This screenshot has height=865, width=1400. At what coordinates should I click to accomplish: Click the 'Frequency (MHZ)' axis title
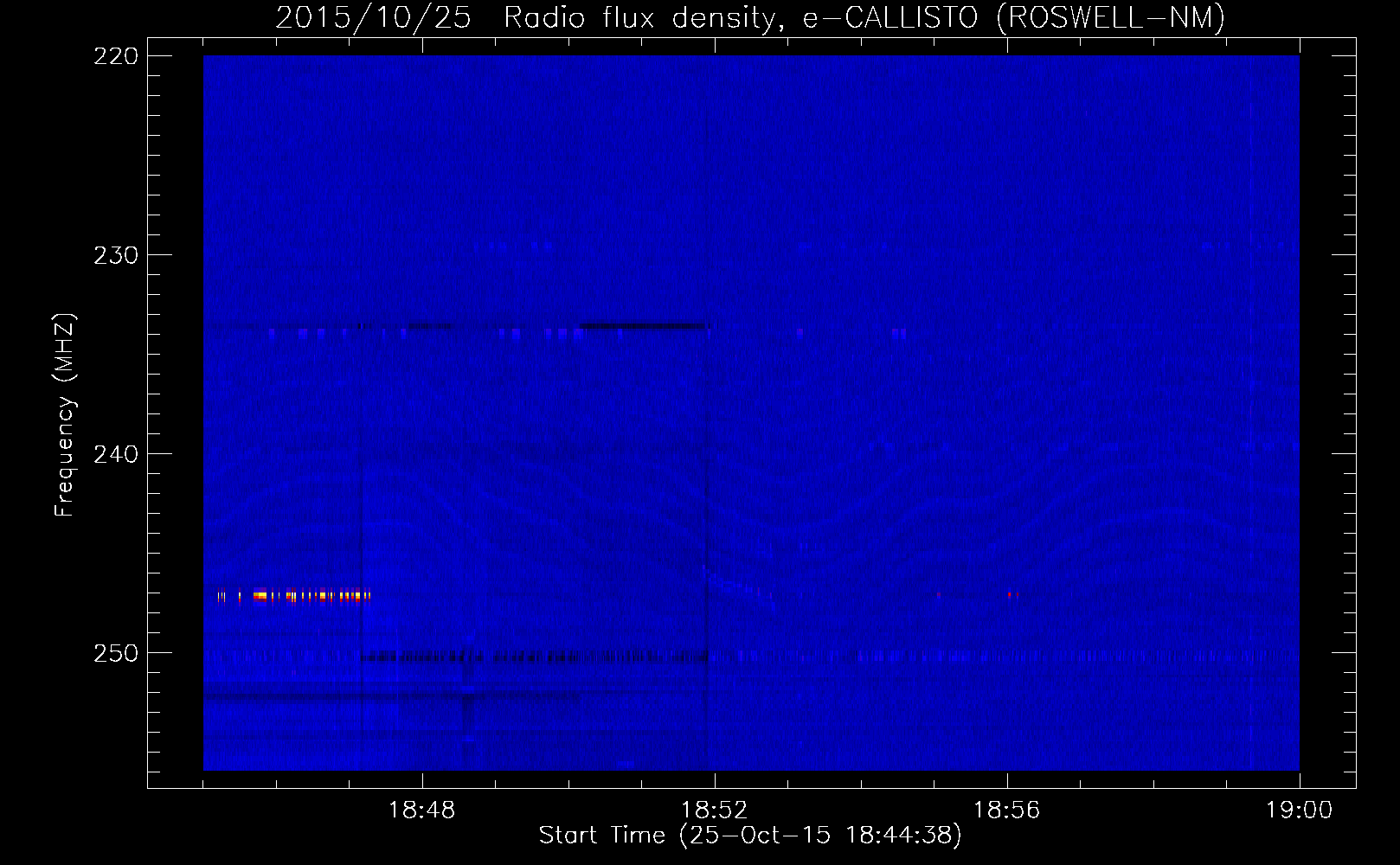[x=65, y=414]
